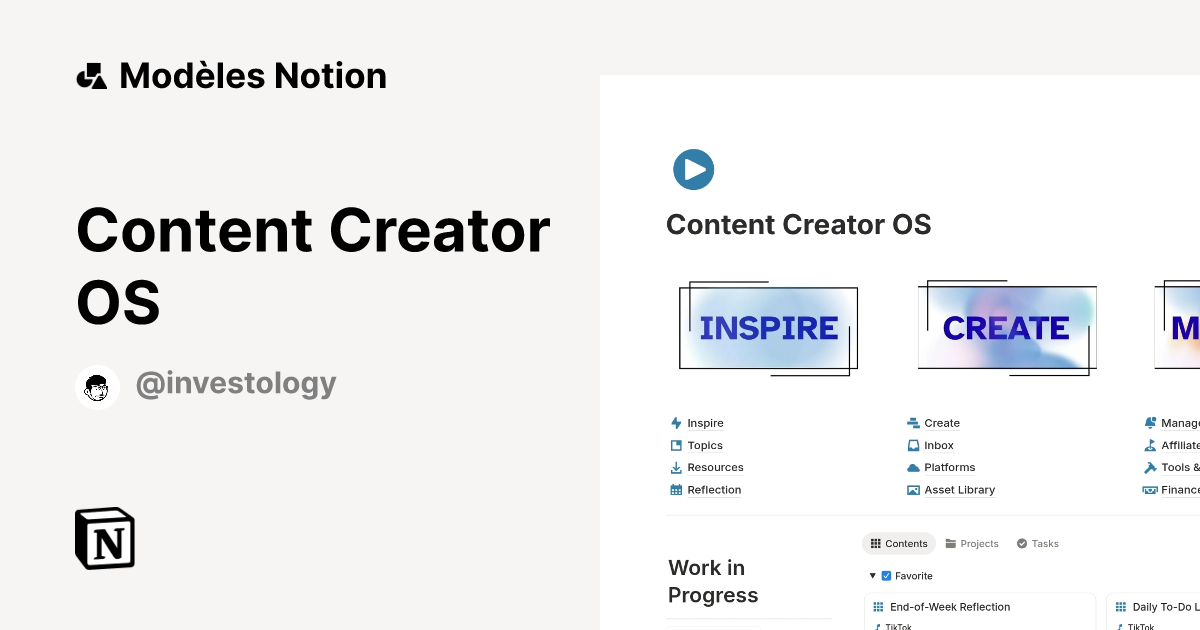The width and height of the screenshot is (1200, 630).
Task: Select the Platforms cloud icon
Action: click(x=913, y=467)
